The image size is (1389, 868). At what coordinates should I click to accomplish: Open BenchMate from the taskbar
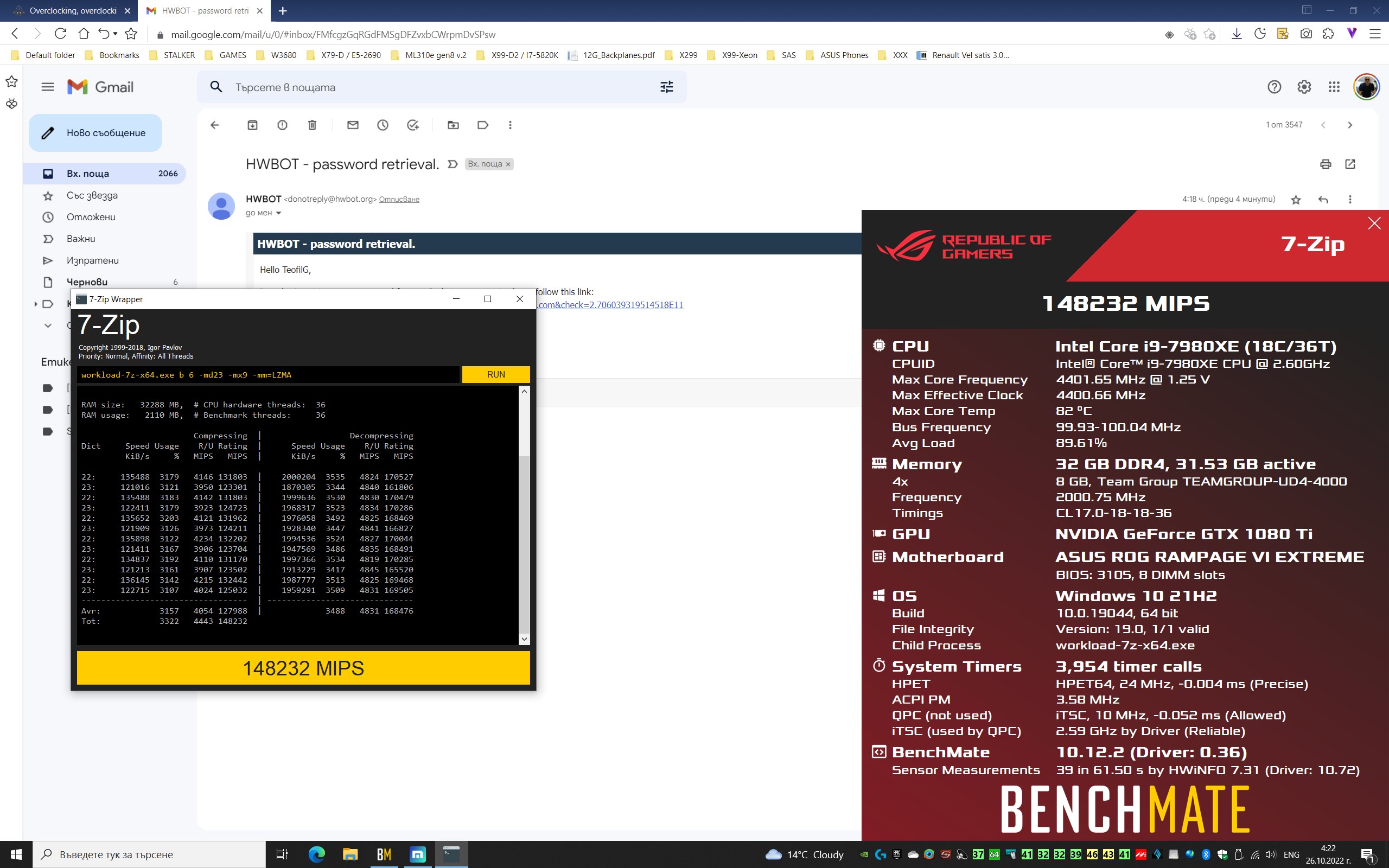point(384,855)
